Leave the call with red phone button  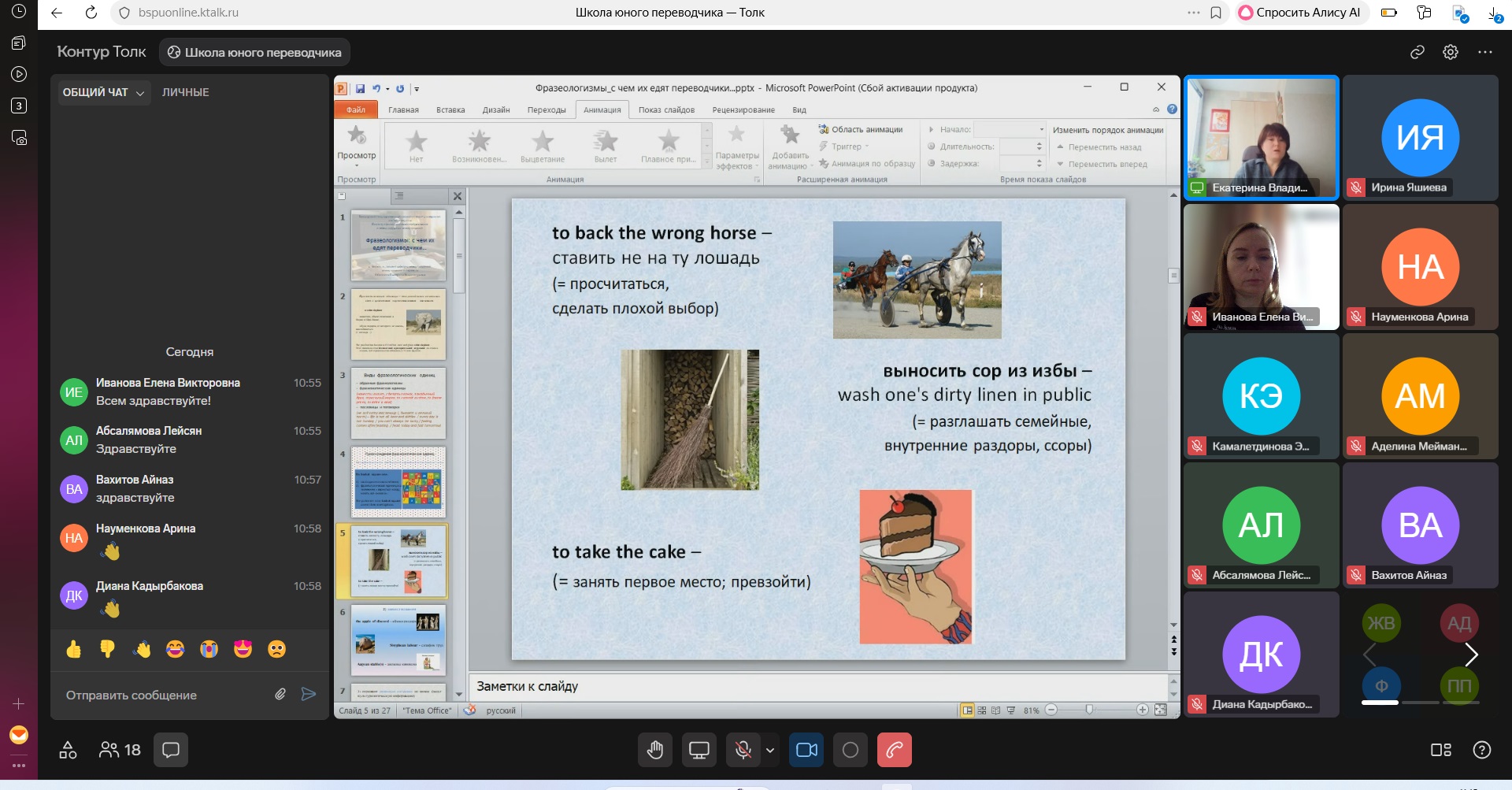(x=894, y=750)
